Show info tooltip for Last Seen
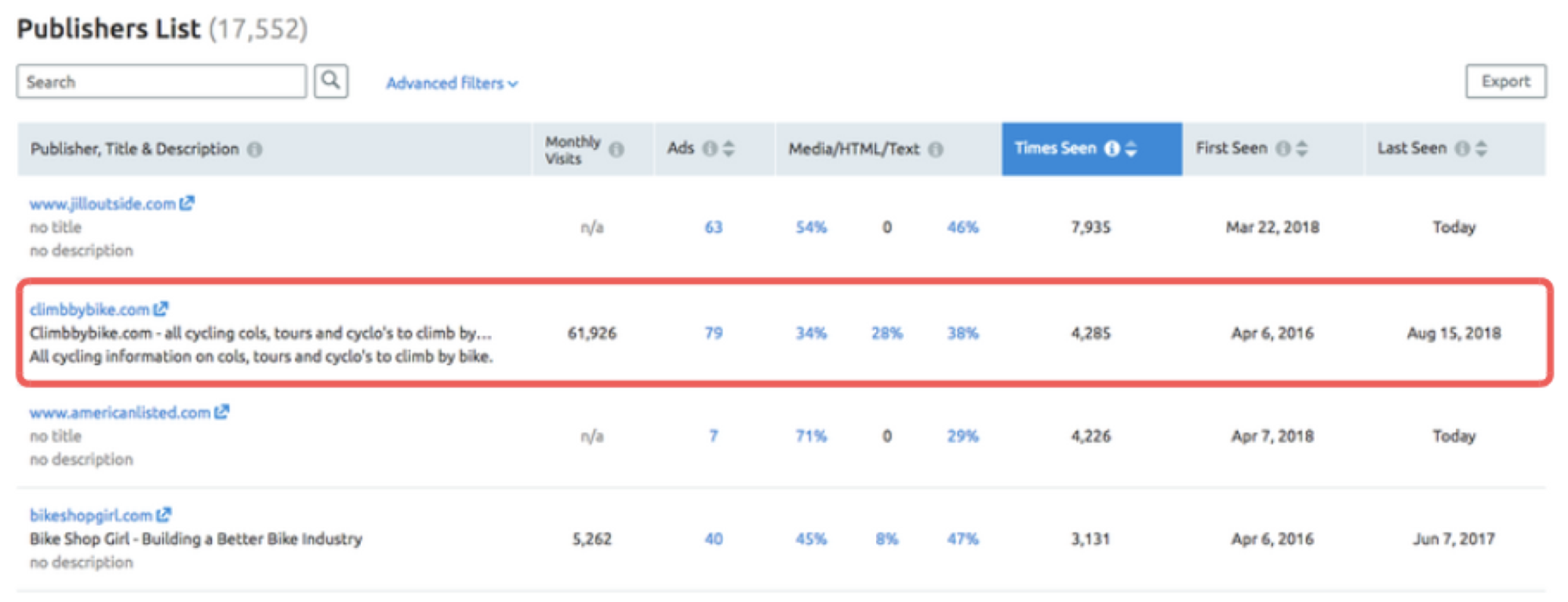1568x602 pixels. [1463, 148]
